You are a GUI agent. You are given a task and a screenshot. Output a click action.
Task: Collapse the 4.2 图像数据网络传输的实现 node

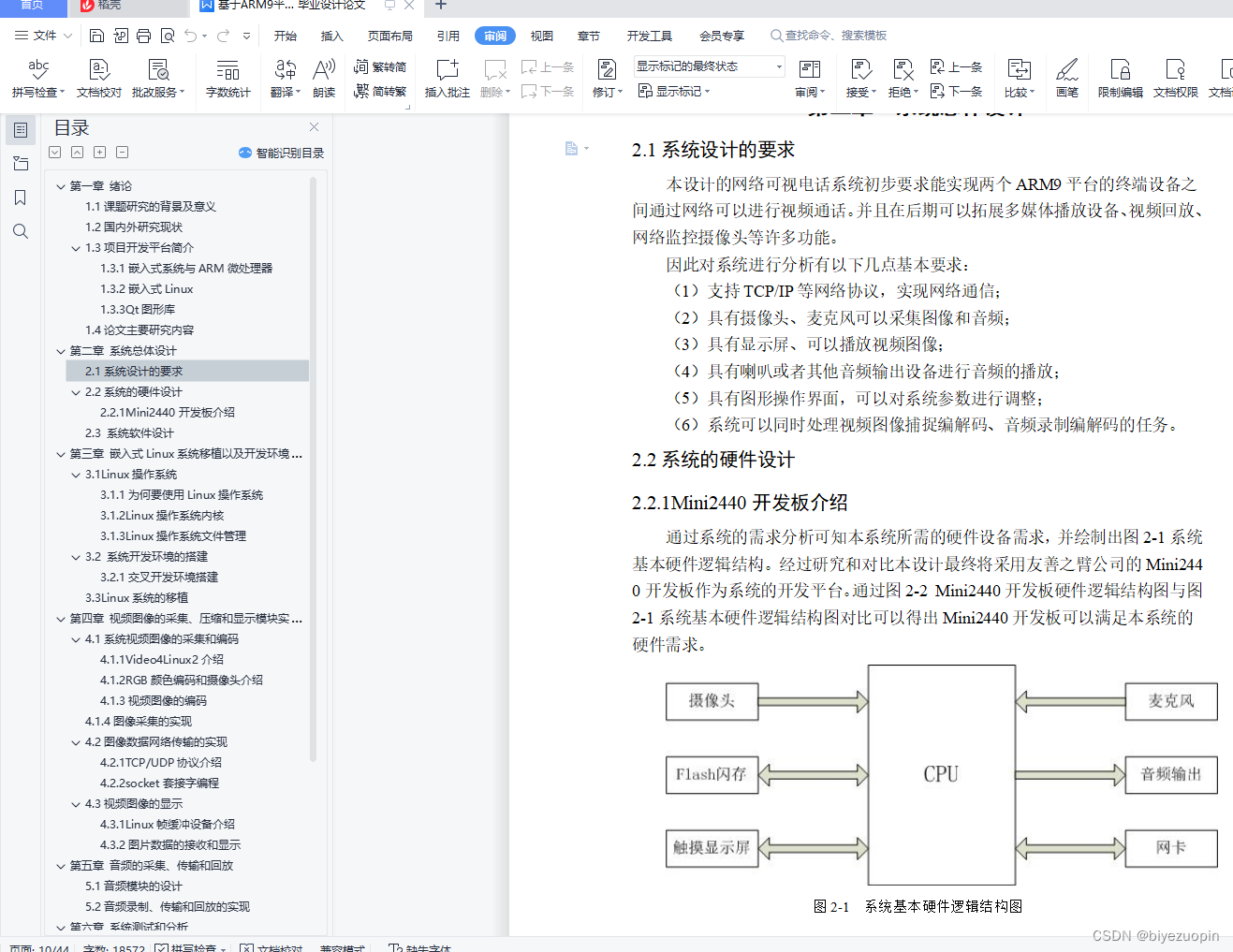[x=76, y=742]
